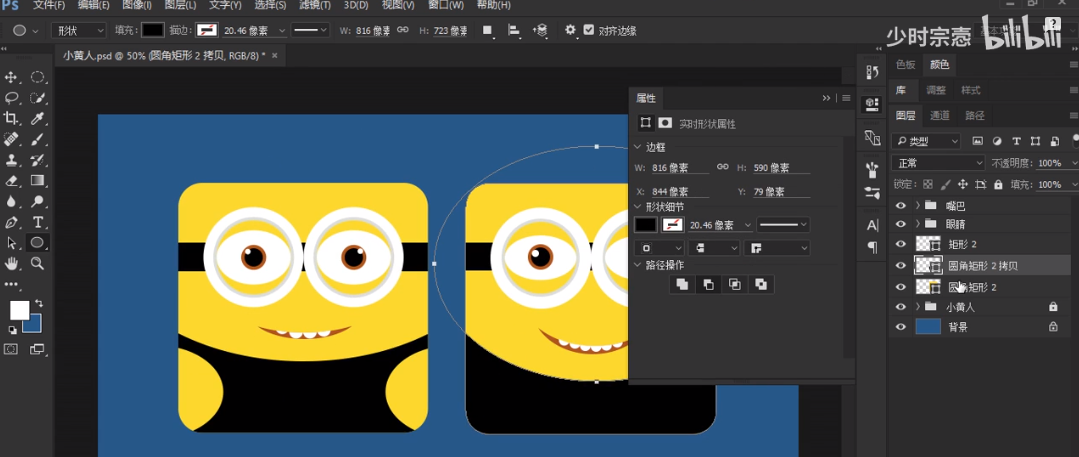Click the Subtract front shape path operation icon
1079x457 pixels.
tap(708, 285)
